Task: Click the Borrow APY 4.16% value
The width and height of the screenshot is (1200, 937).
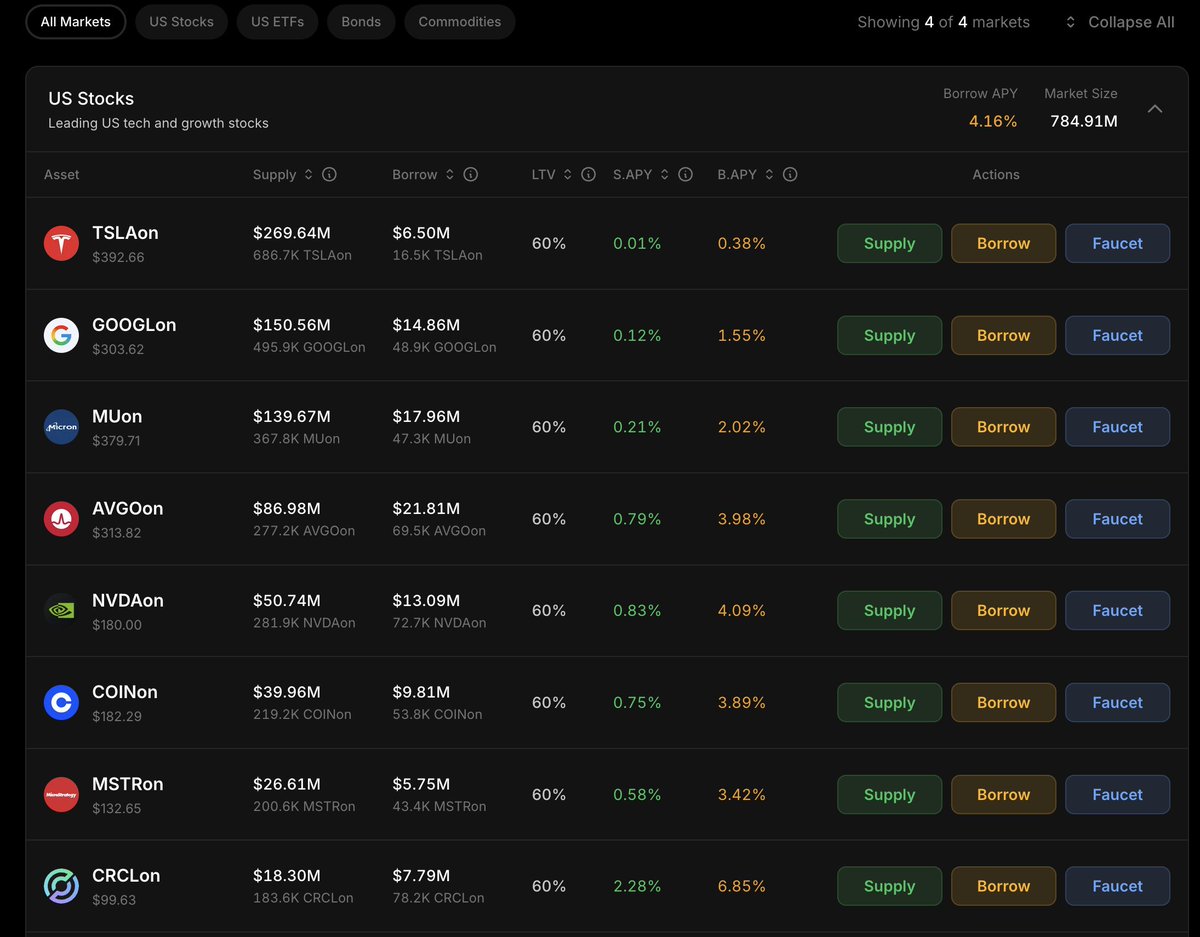Action: tap(993, 121)
